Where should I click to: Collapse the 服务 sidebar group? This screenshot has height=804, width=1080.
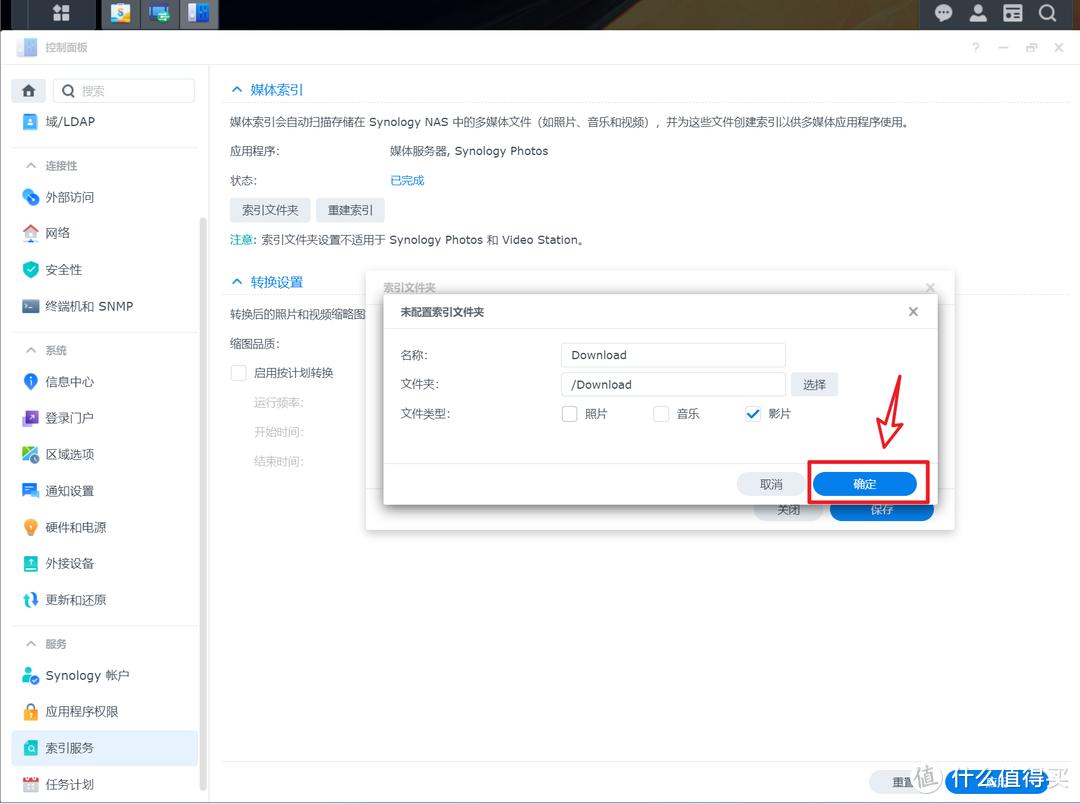30,643
